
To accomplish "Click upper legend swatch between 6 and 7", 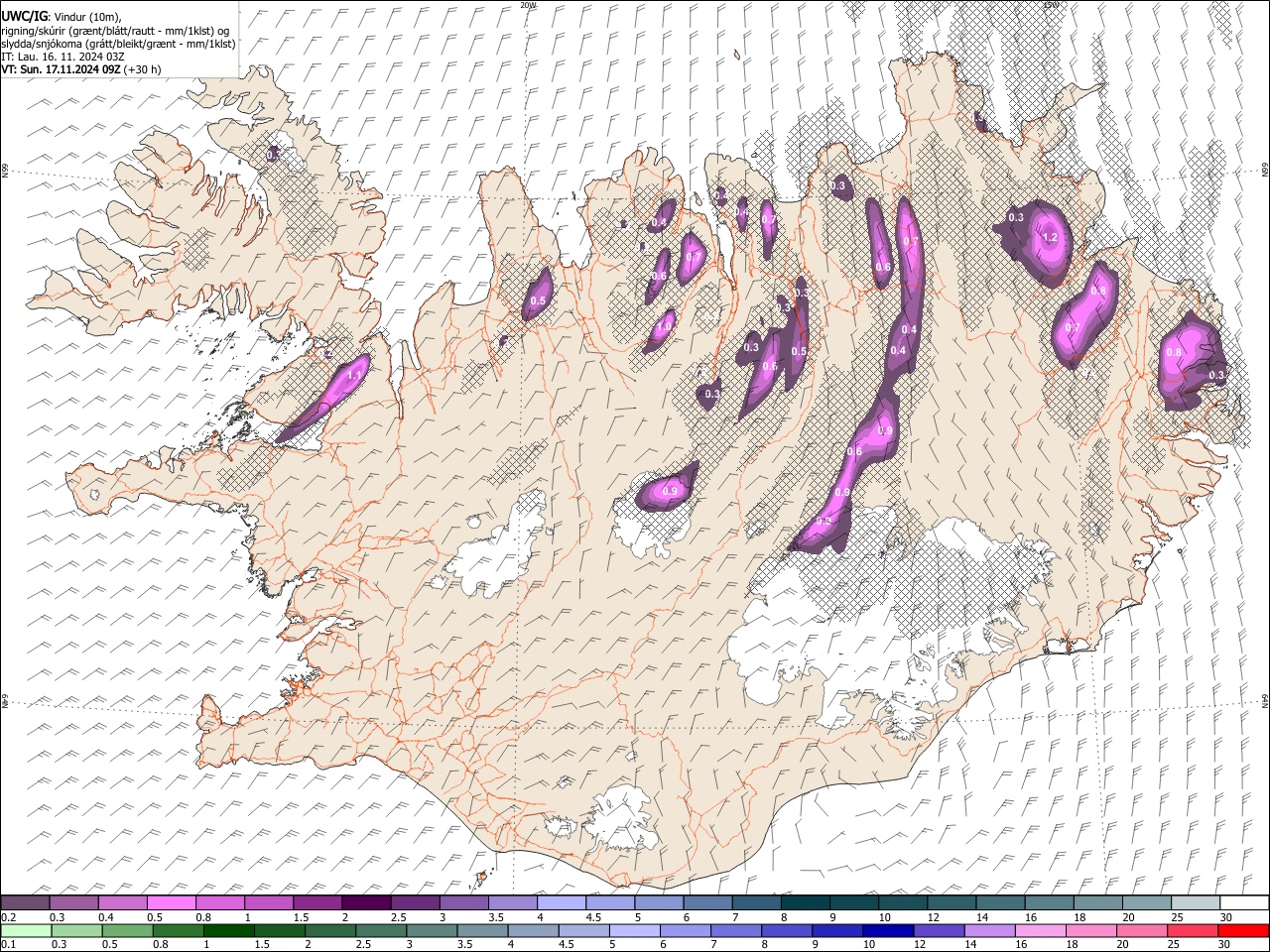I will coord(706,903).
